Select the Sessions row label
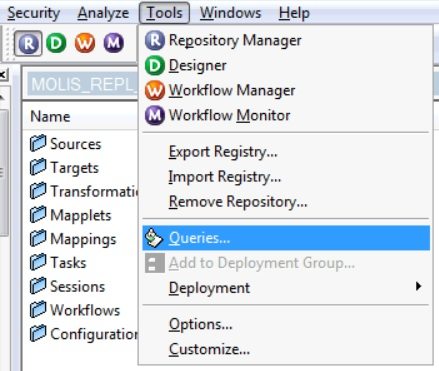Screen dimensions: 439x371 pyautogui.click(x=78, y=287)
